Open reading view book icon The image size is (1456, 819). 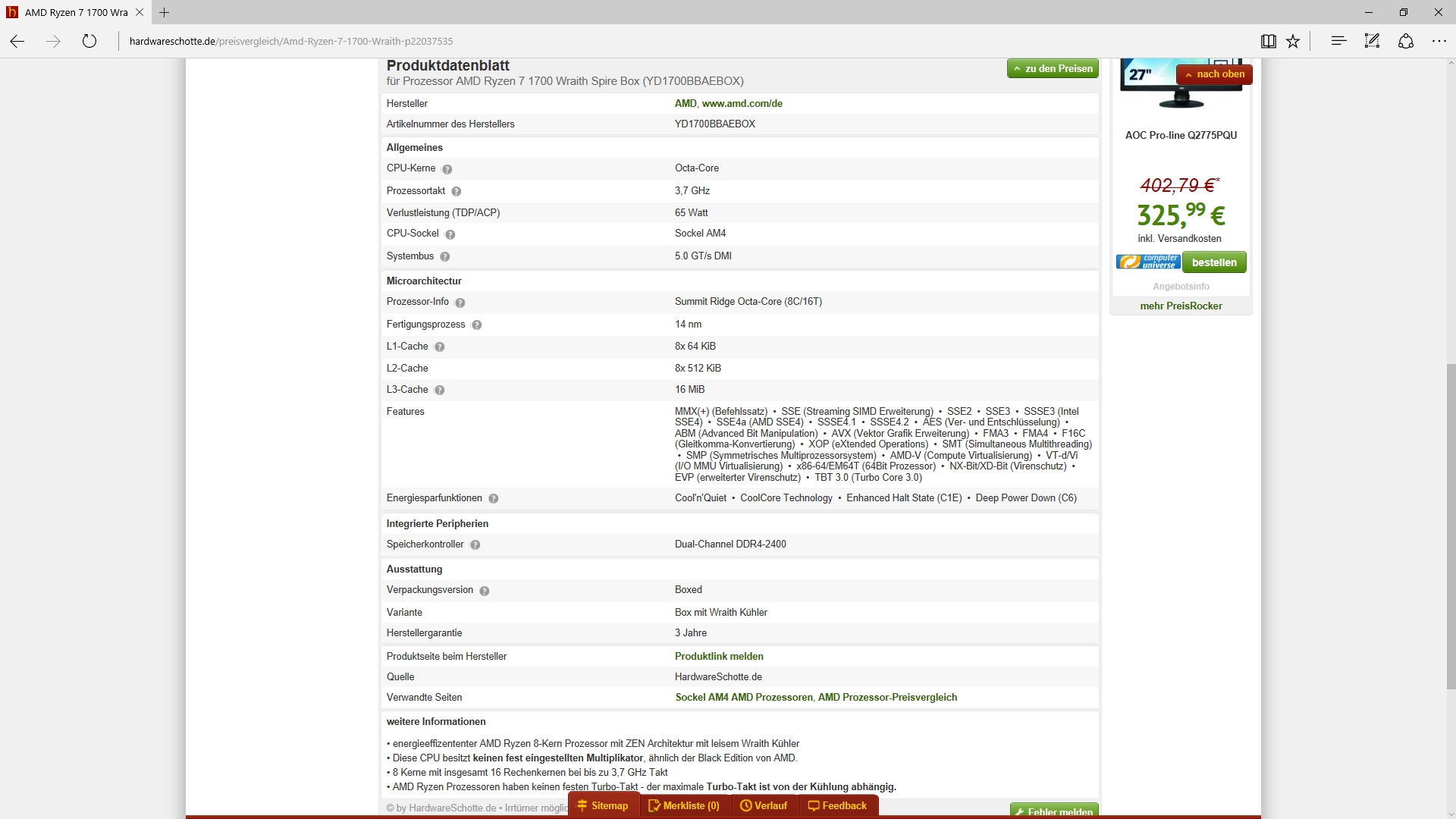(x=1268, y=41)
